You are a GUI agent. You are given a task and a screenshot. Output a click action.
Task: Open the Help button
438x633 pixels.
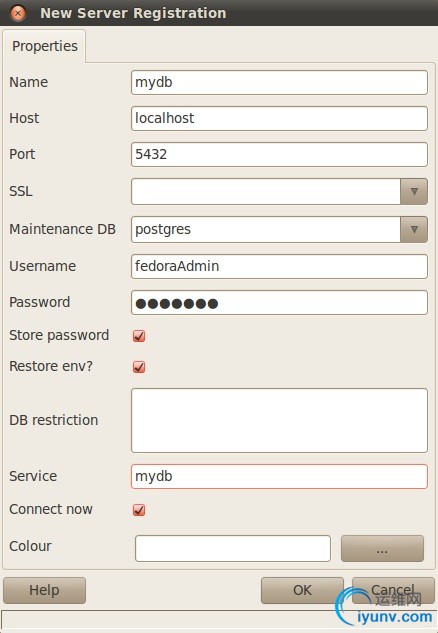click(44, 590)
